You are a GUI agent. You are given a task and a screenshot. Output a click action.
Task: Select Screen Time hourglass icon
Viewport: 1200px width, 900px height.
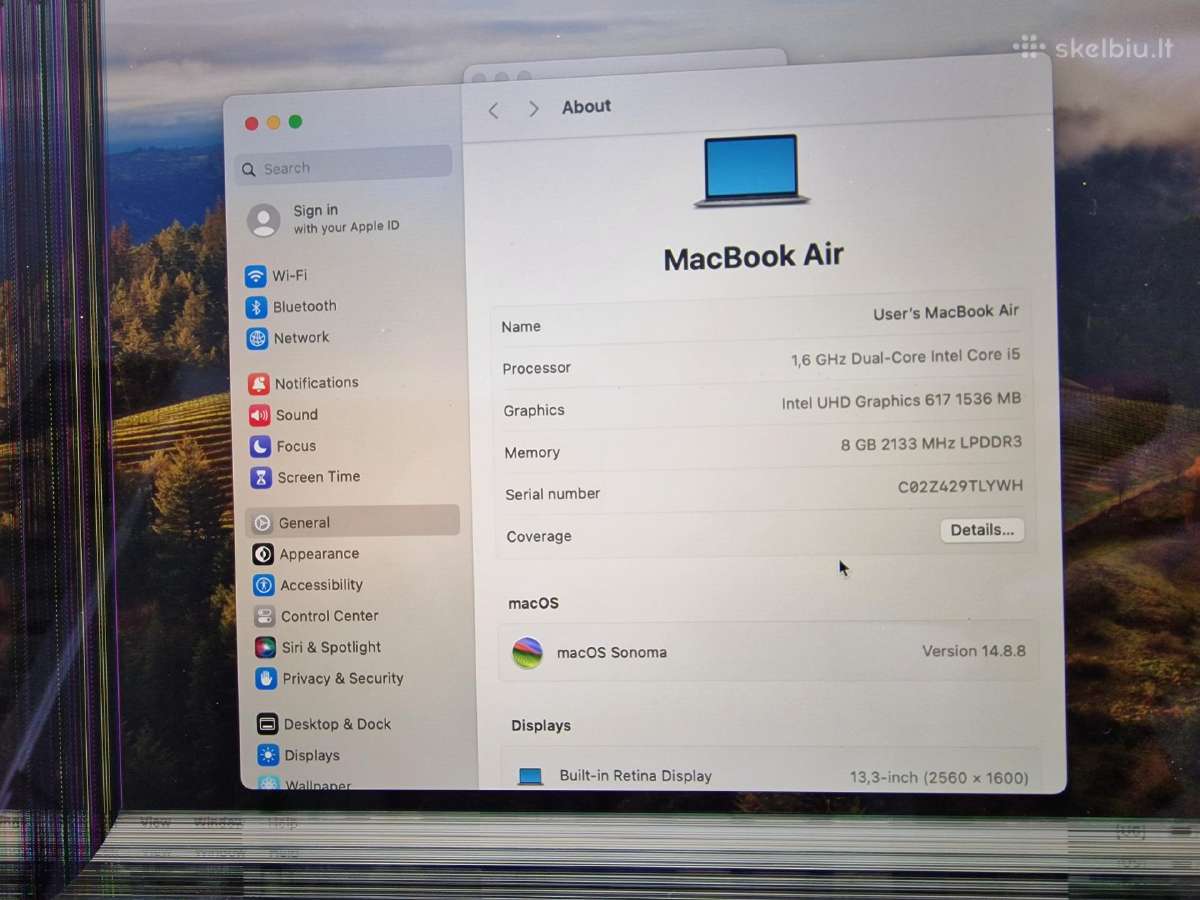(261, 478)
